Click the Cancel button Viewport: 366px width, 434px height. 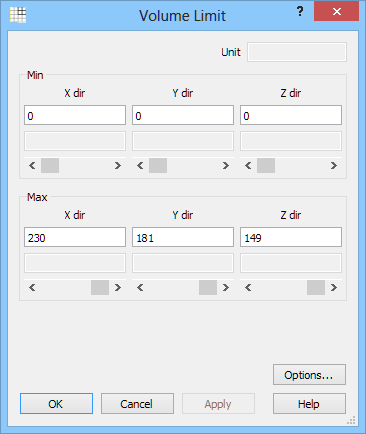pos(137,404)
